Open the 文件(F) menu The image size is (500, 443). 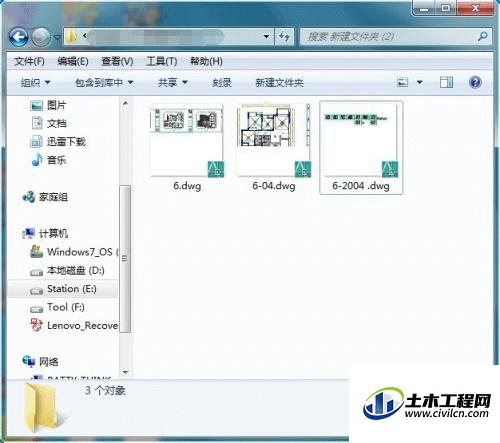pos(29,61)
